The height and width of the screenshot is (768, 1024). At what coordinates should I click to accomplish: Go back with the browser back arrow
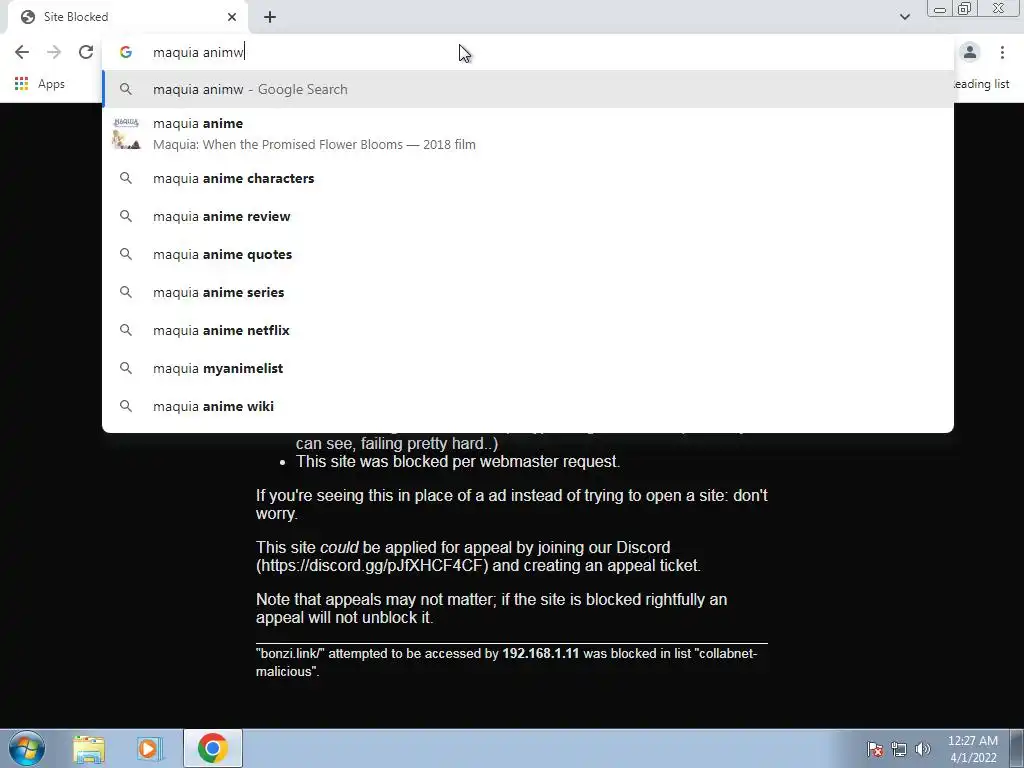[x=22, y=52]
